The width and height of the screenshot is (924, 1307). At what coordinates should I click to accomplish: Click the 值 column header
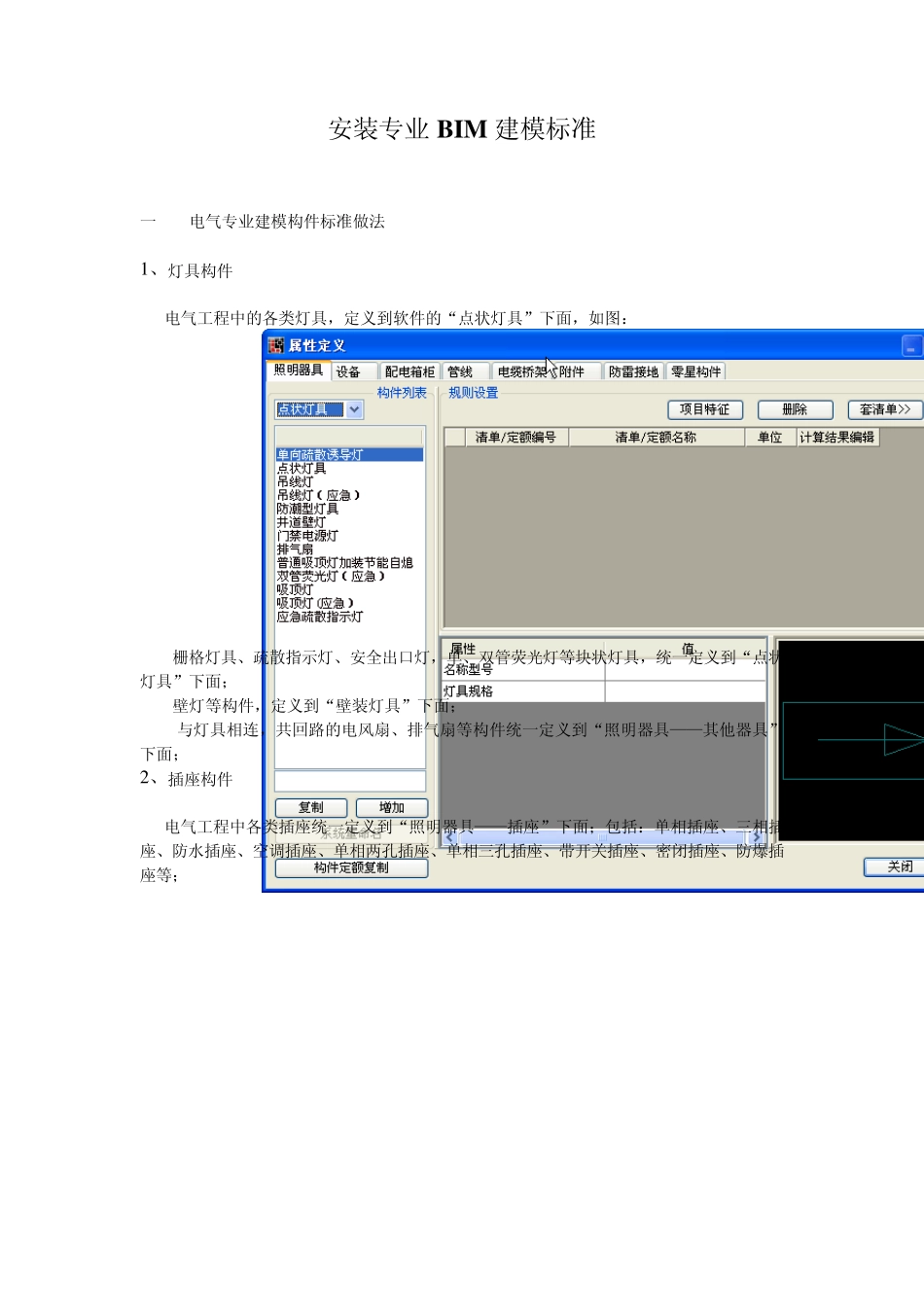(686, 649)
